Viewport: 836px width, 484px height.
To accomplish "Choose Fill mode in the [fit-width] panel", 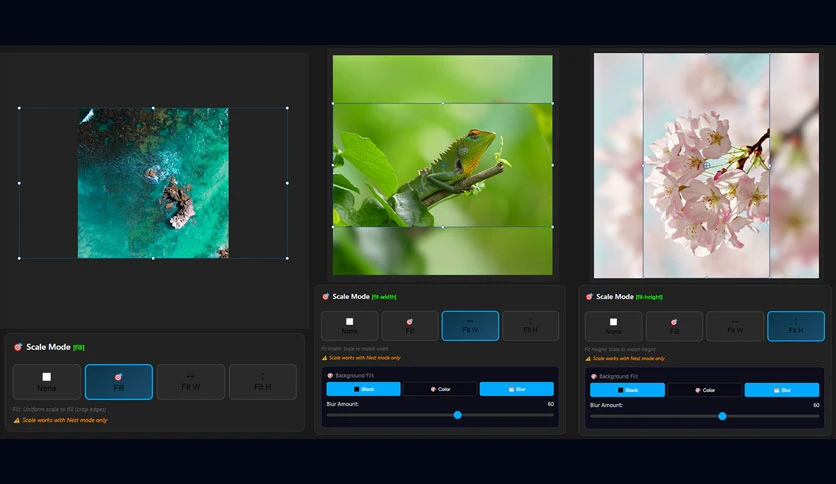I will coord(410,326).
